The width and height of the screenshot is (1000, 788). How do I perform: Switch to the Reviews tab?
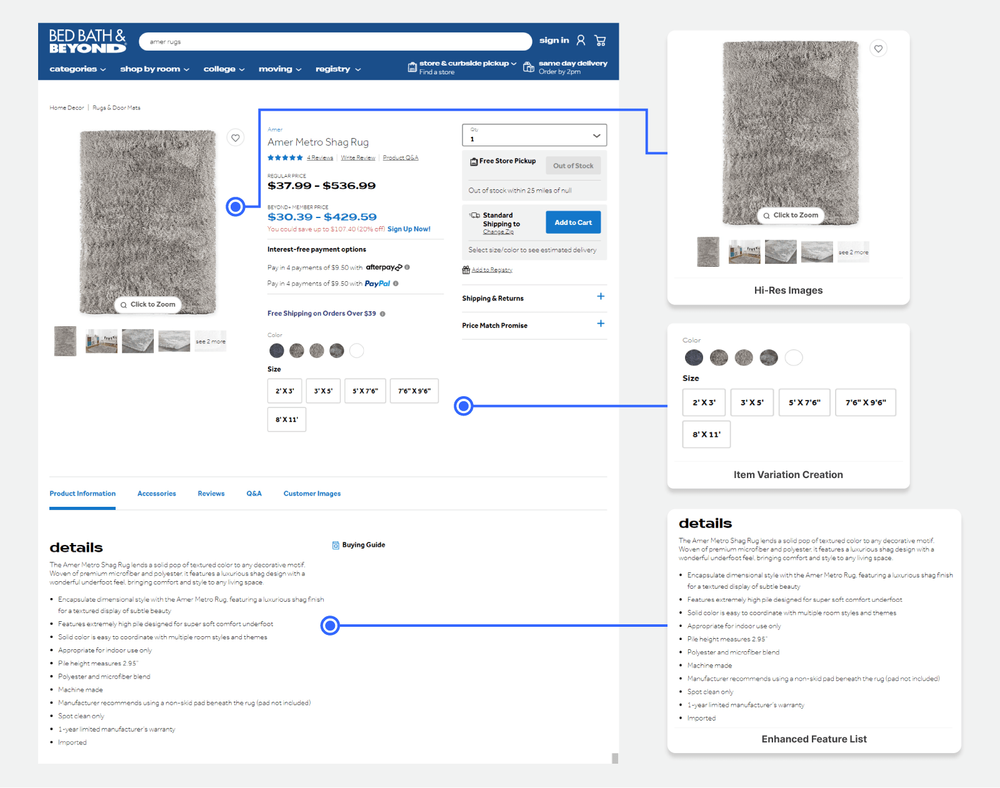coord(211,493)
